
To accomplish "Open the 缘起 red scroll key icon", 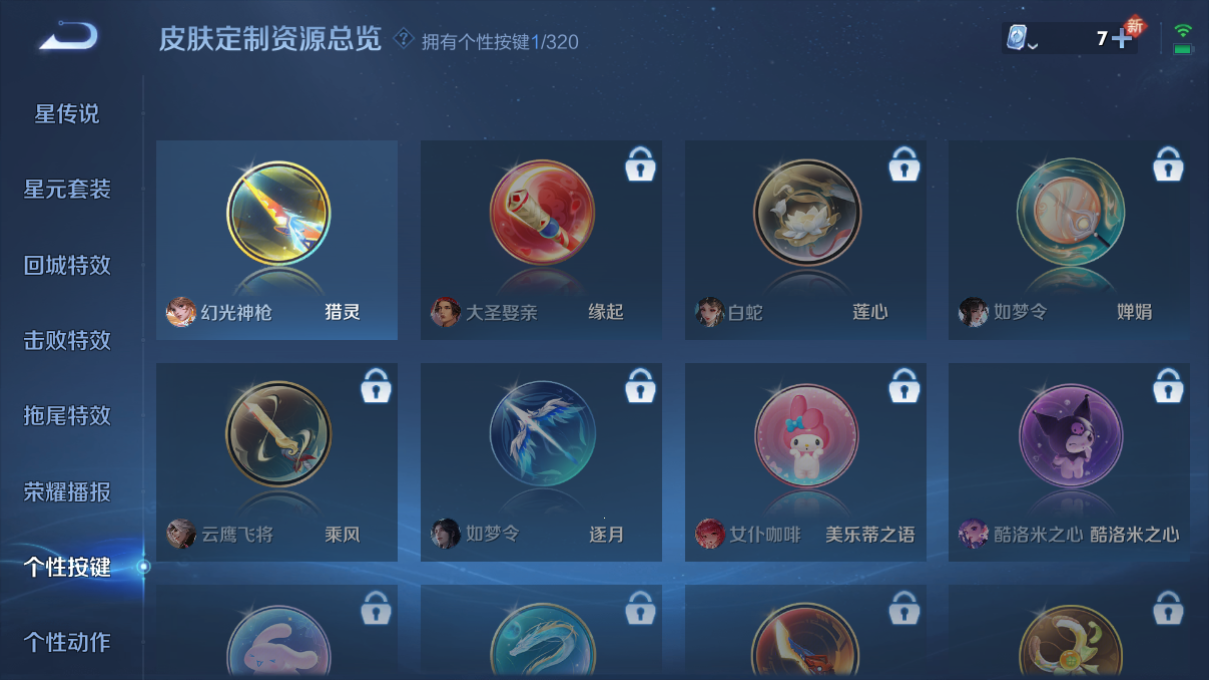I will (x=542, y=214).
